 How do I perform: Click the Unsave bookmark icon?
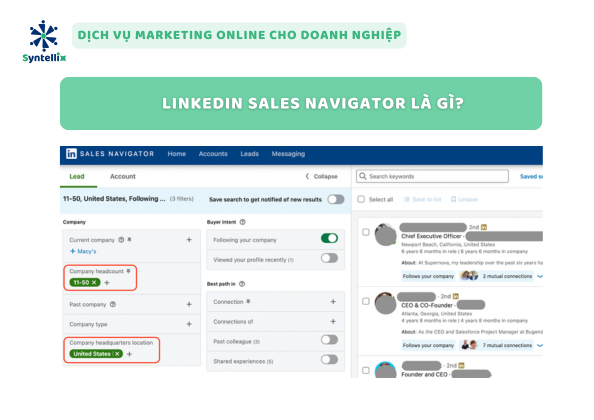(x=453, y=200)
